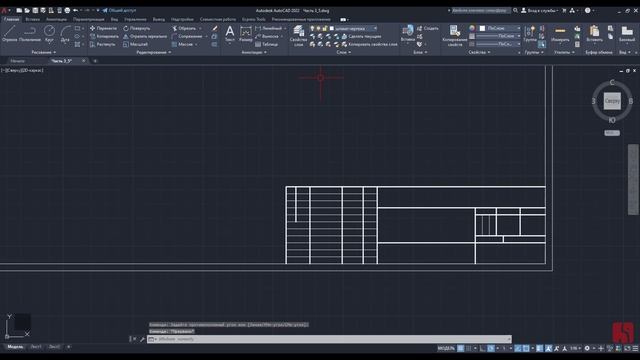Click the Plot (print) icon in quick access

tap(67, 11)
